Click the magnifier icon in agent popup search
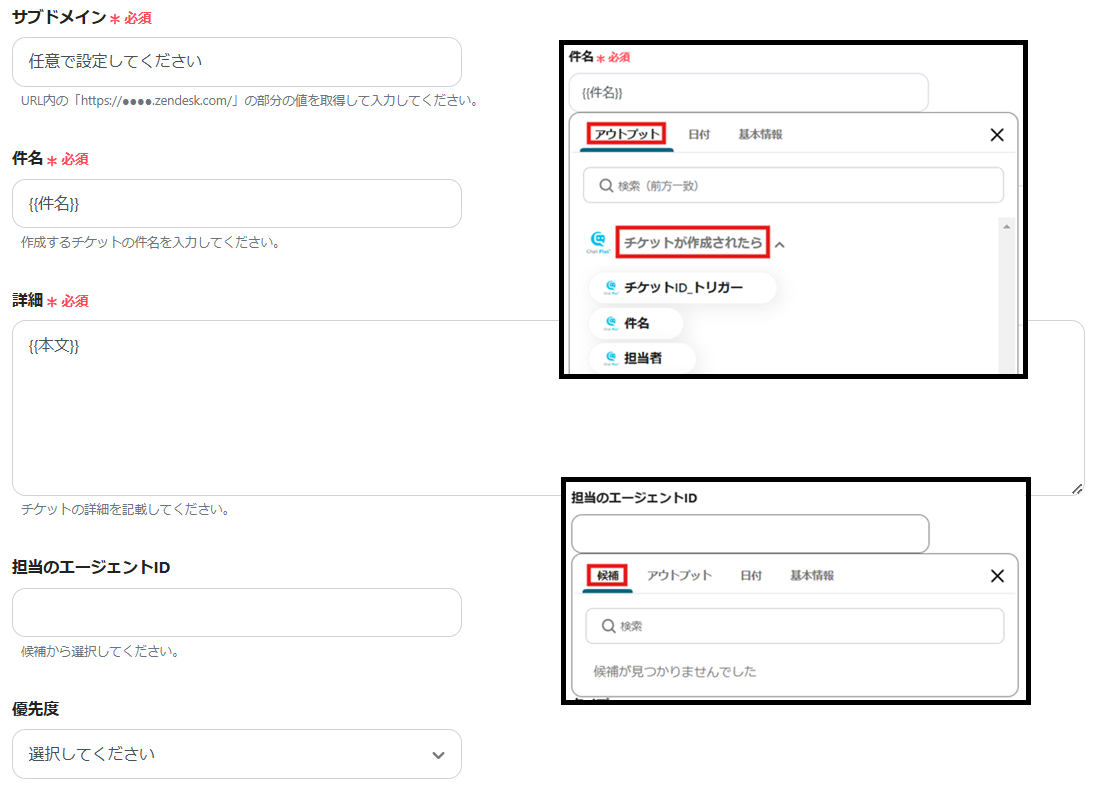The image size is (1100, 793). (x=609, y=626)
